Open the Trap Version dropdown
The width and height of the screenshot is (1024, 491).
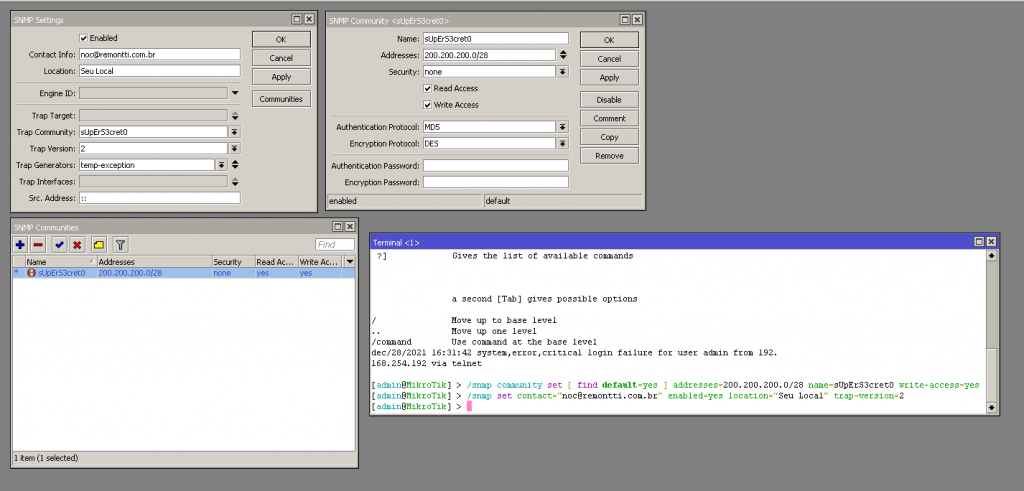[x=235, y=148]
